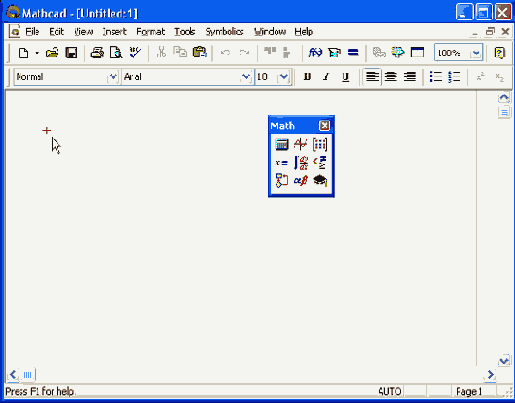Close the Math palette

(x=324, y=126)
